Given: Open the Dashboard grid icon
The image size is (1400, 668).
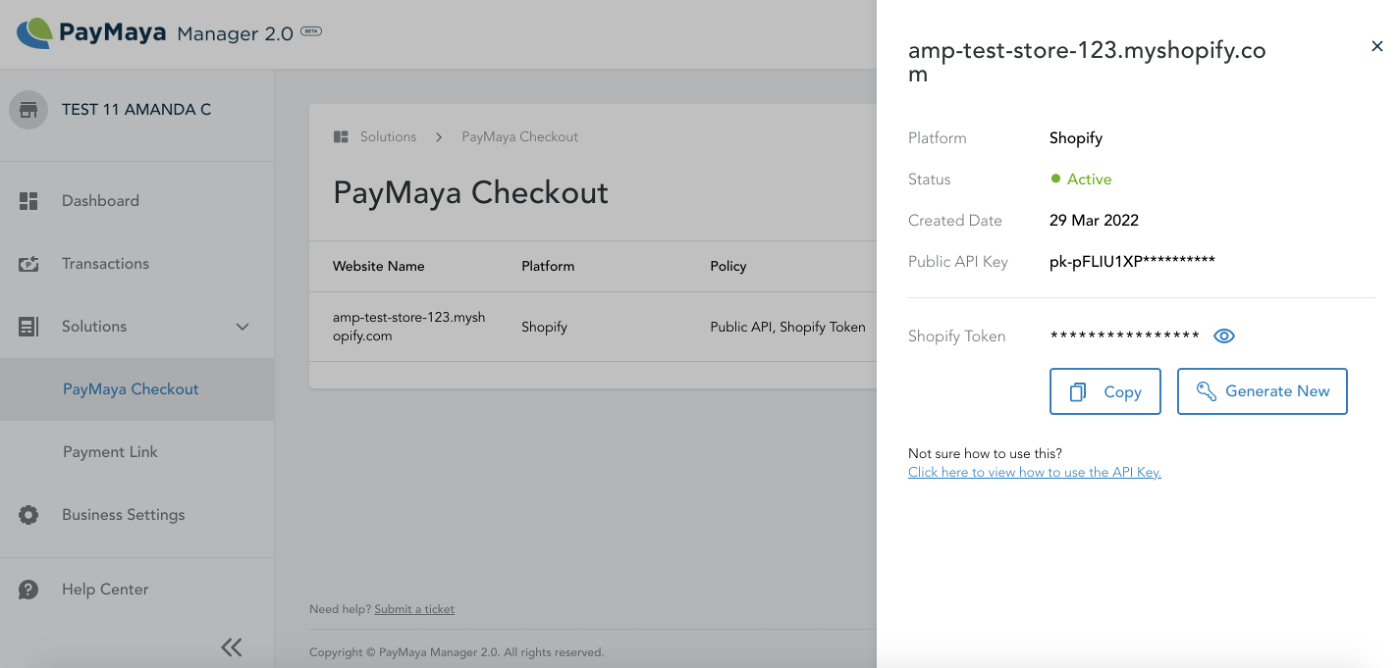Looking at the screenshot, I should point(28,201).
